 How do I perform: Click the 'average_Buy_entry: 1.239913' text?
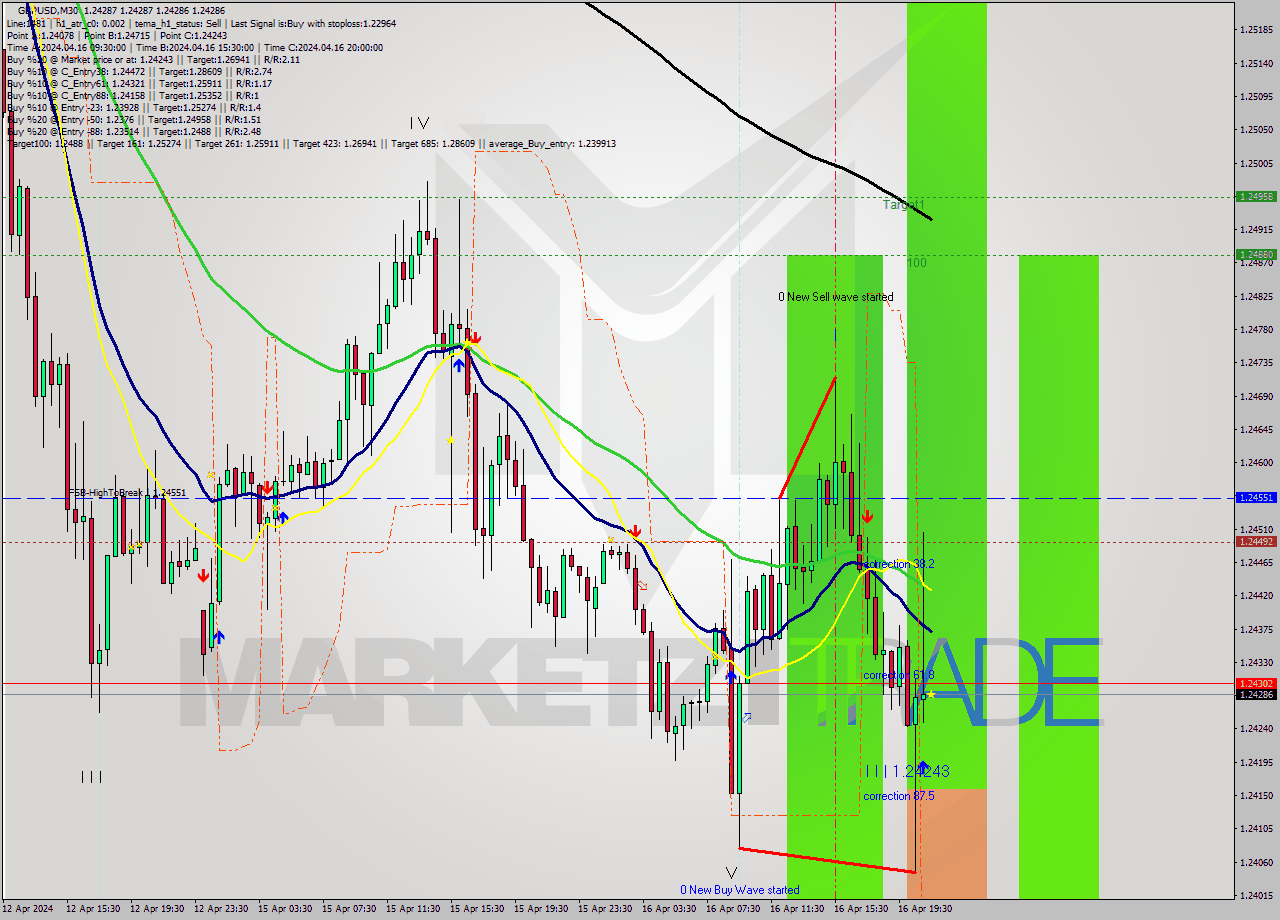(x=551, y=144)
